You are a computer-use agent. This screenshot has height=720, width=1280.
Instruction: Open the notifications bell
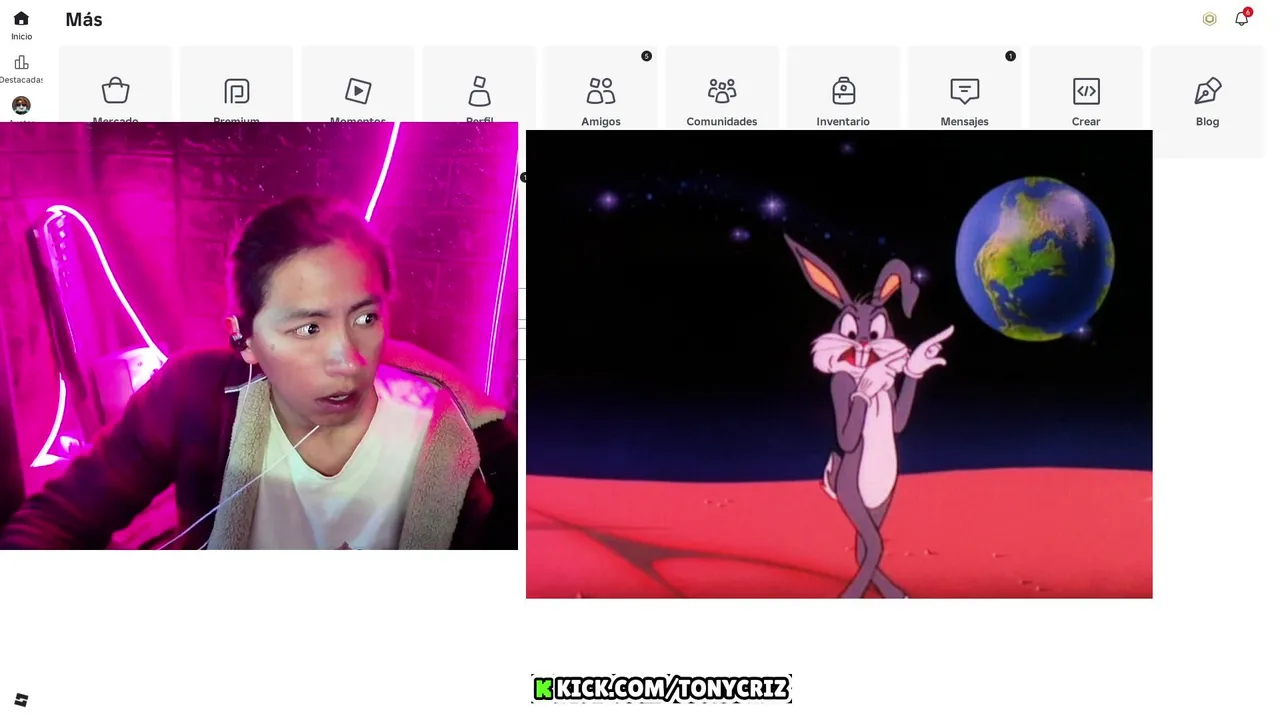pyautogui.click(x=1242, y=18)
